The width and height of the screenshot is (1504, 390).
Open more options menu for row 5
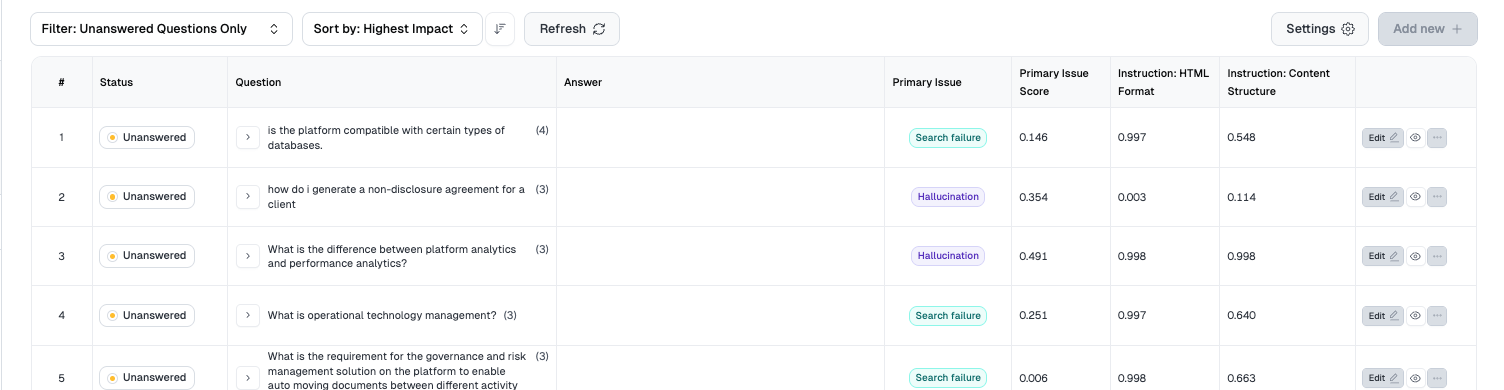(x=1437, y=378)
